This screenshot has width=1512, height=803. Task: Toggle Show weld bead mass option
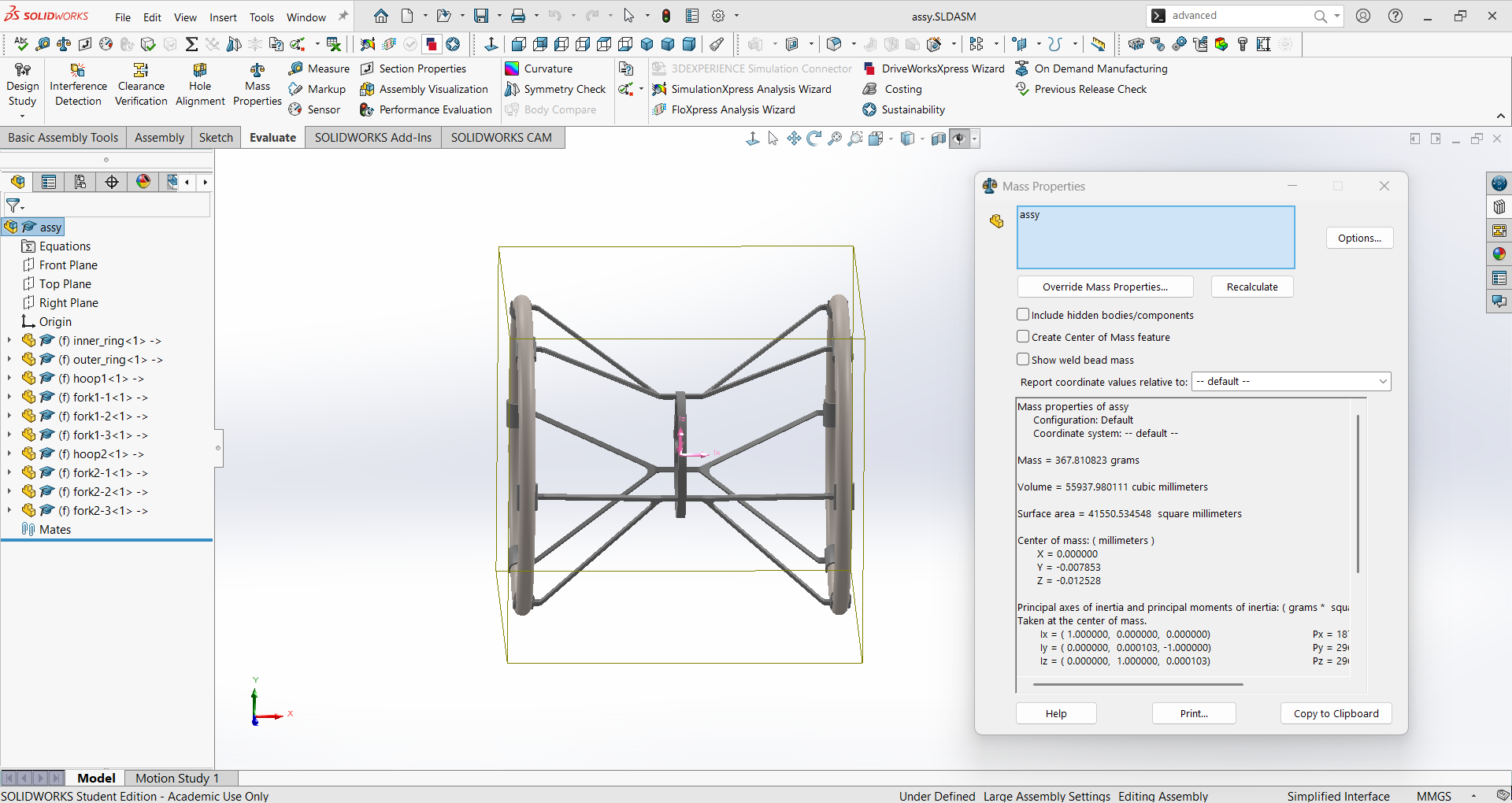1023,360
